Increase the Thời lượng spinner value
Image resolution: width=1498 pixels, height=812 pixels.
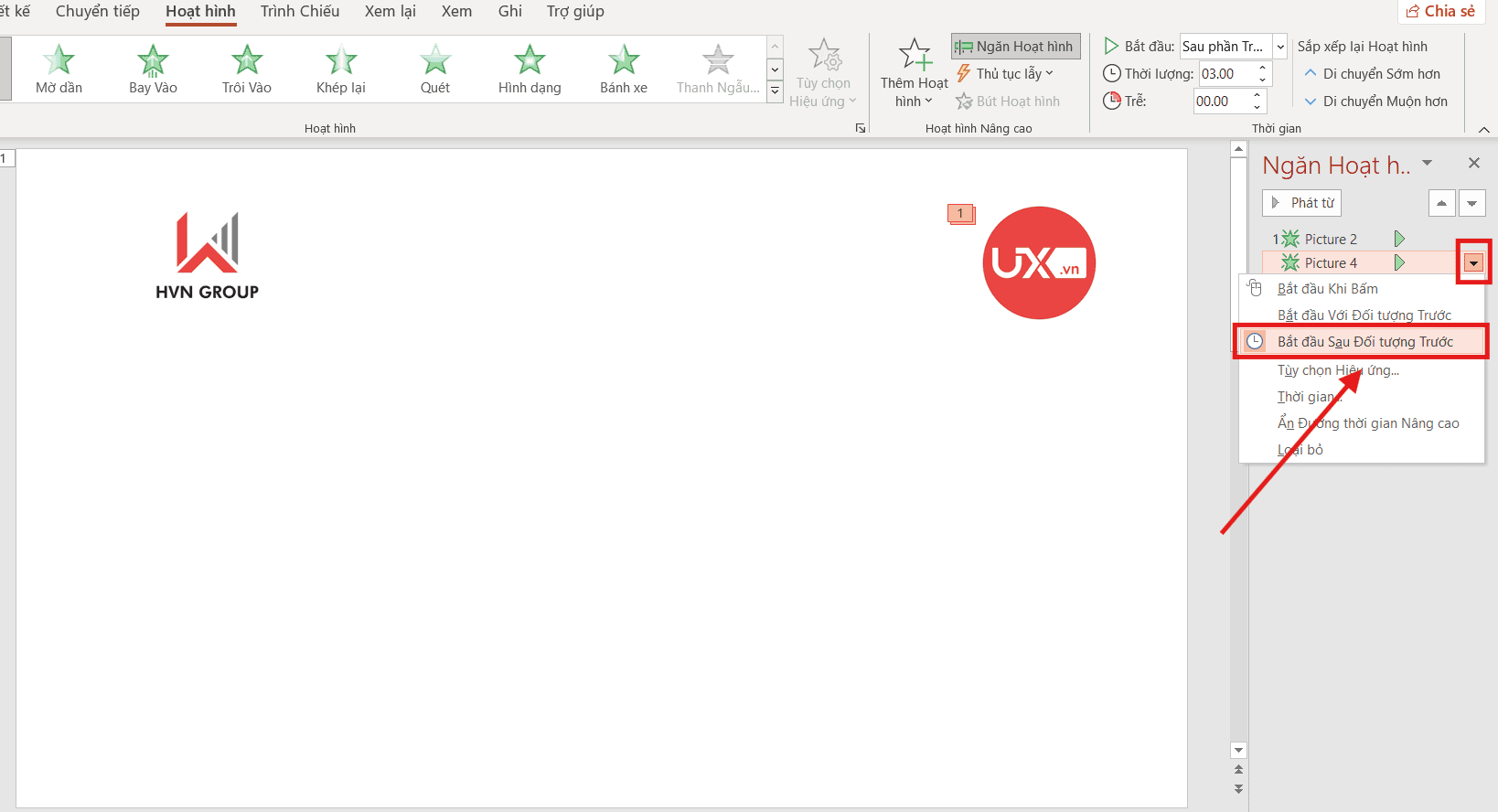[x=1263, y=68]
